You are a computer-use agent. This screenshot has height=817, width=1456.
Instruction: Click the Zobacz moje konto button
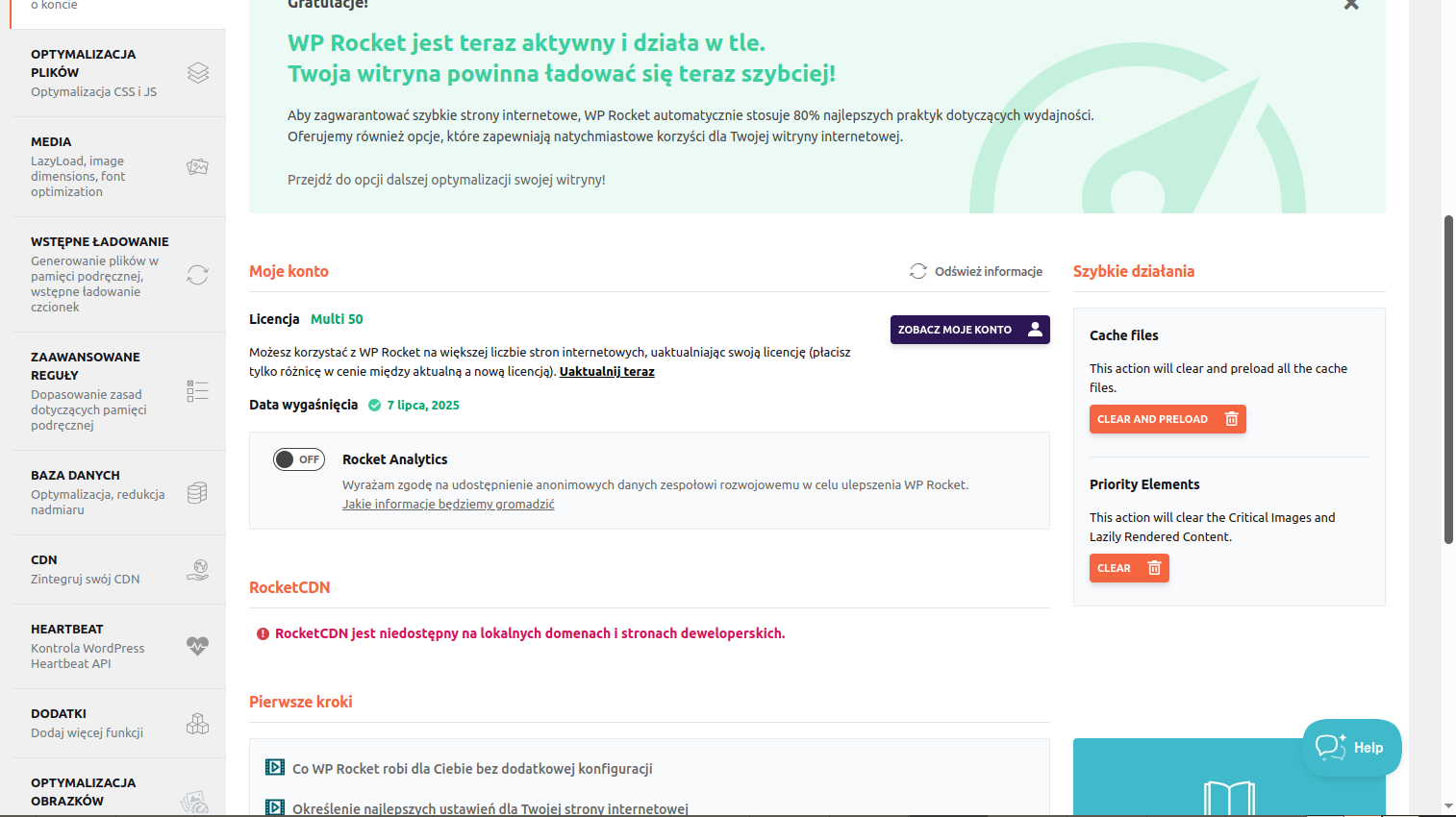[x=969, y=330]
